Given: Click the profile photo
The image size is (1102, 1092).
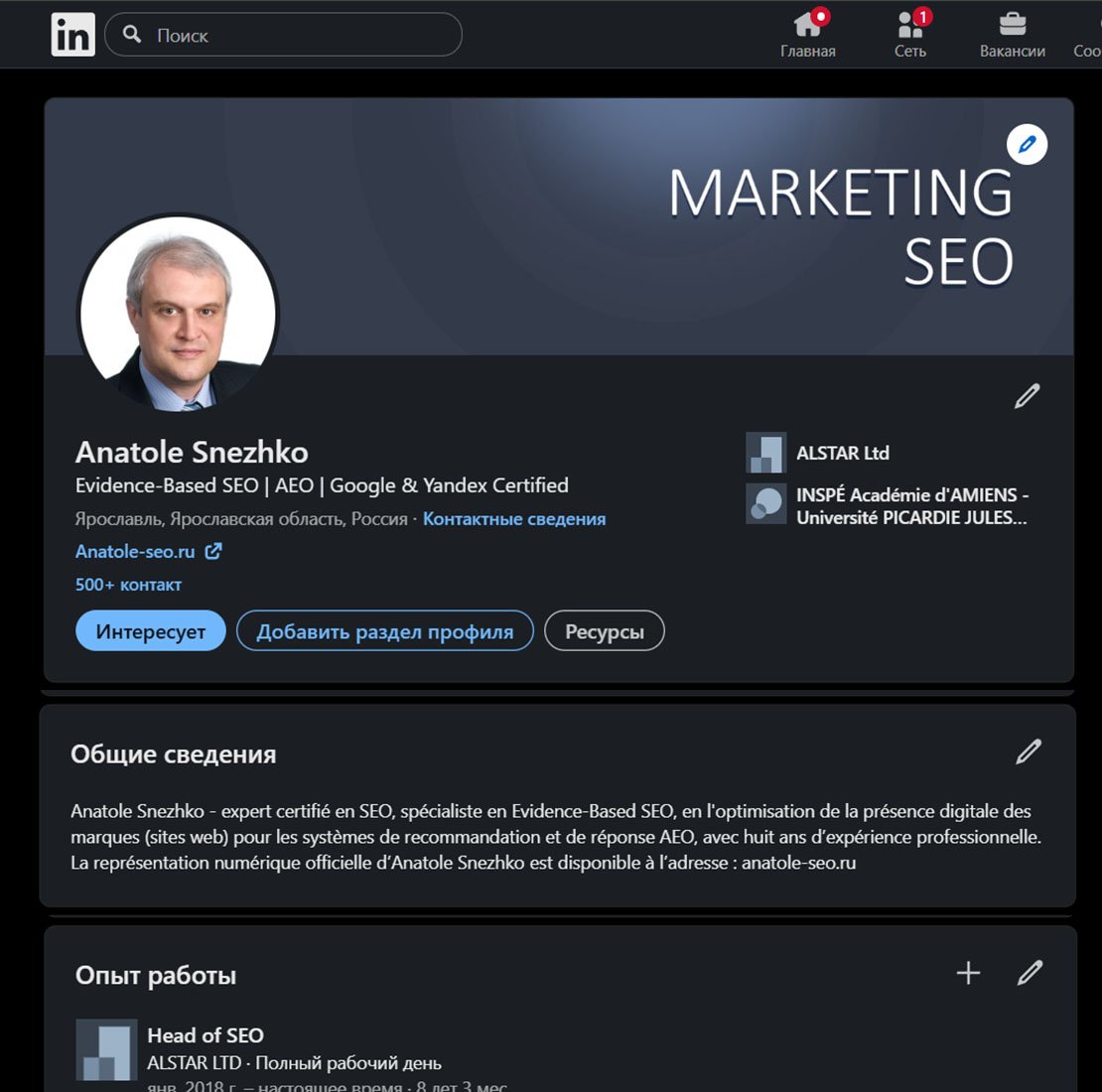Looking at the screenshot, I should click(178, 314).
